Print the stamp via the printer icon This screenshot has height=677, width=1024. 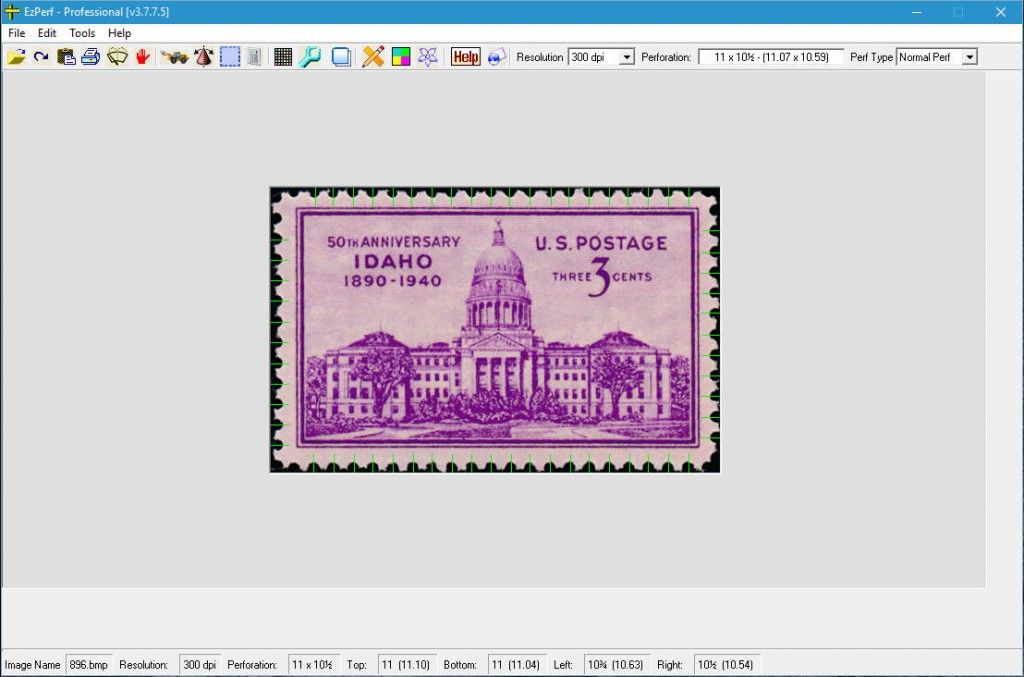[x=90, y=57]
